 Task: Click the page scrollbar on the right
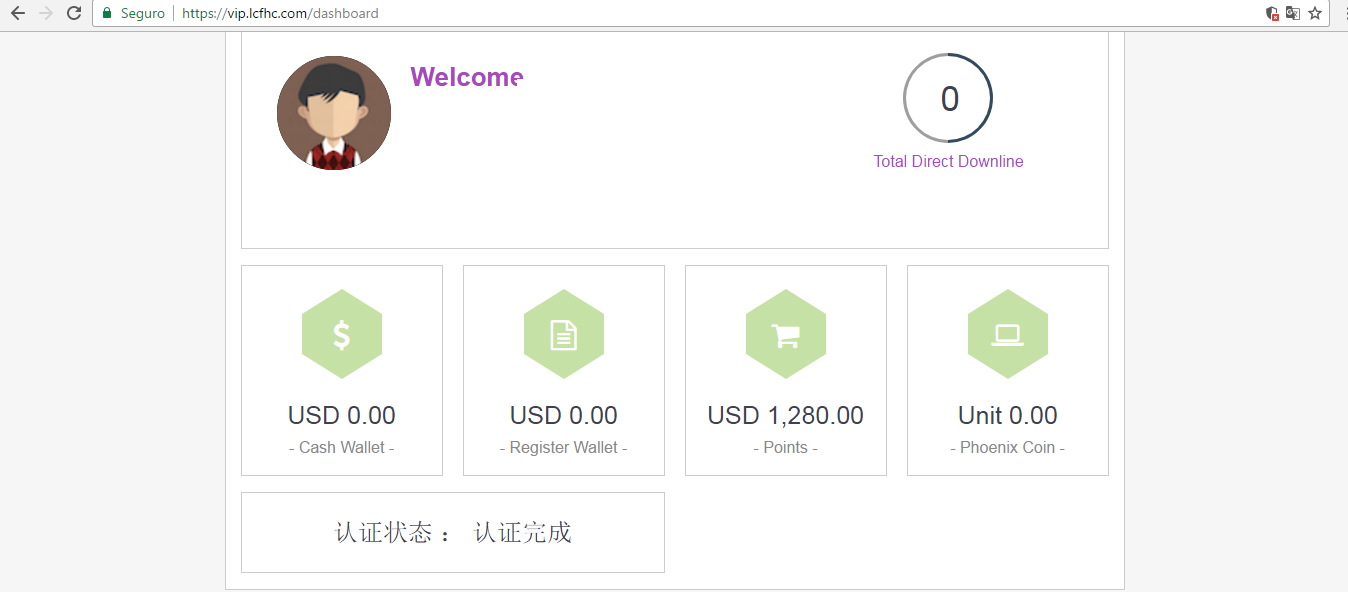pos(1343,300)
